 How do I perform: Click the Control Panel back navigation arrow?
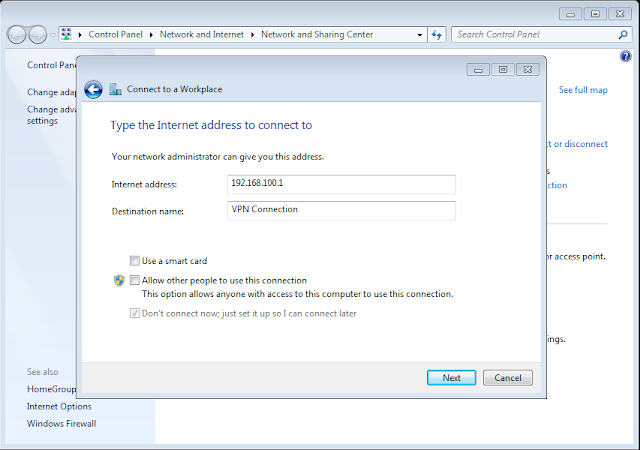click(17, 35)
